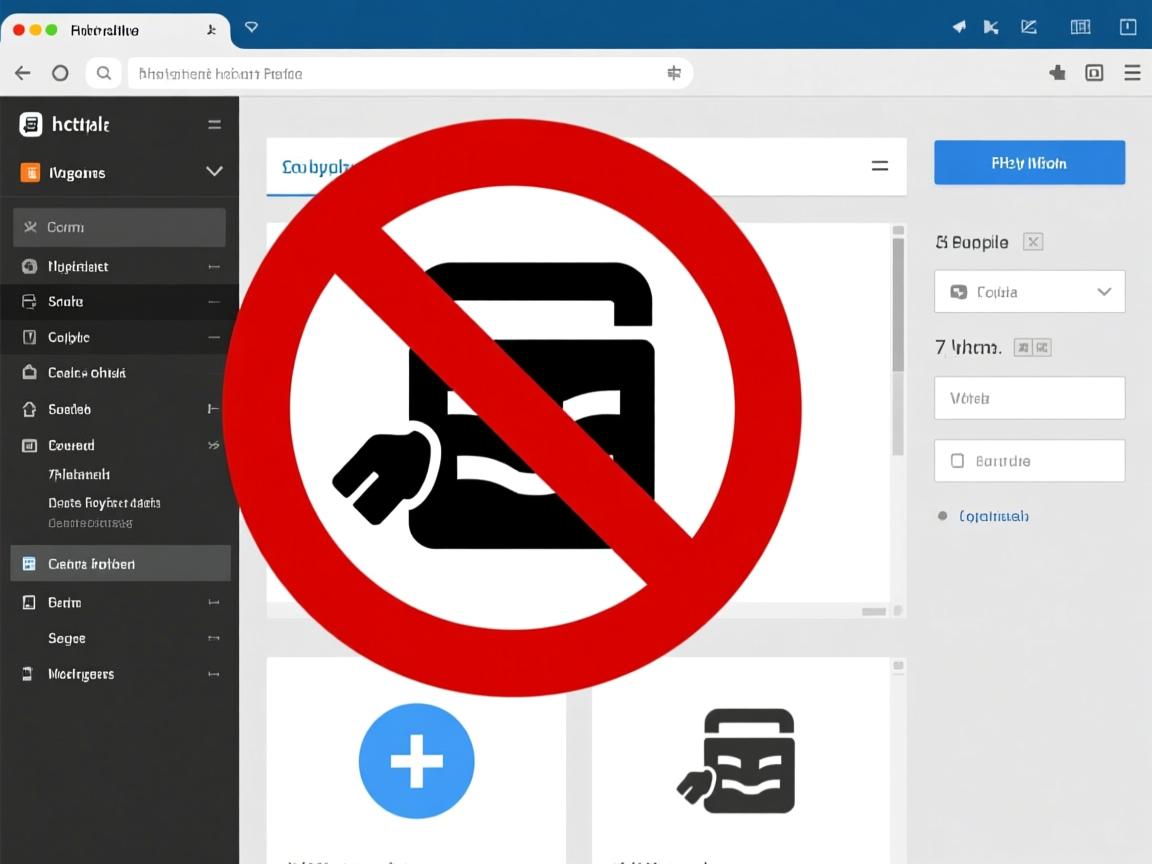Select the Soala sidebar menu item

(x=66, y=301)
